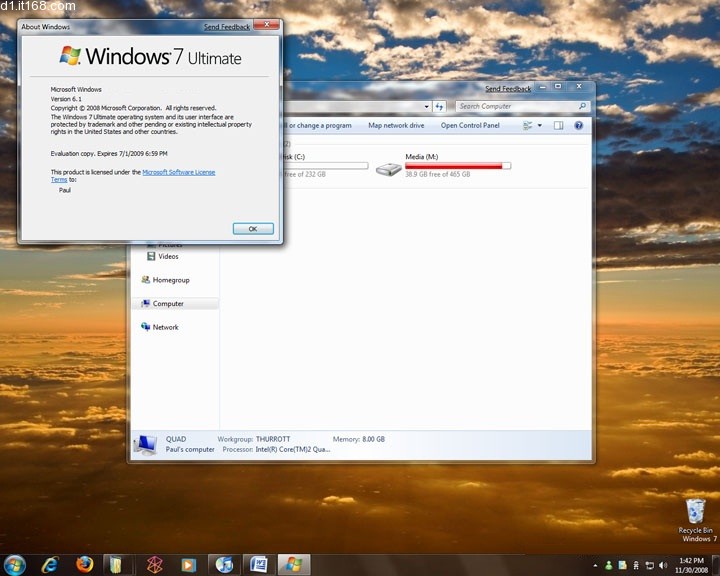
Task: Click Send Feedback in About Windows
Action: point(227,27)
